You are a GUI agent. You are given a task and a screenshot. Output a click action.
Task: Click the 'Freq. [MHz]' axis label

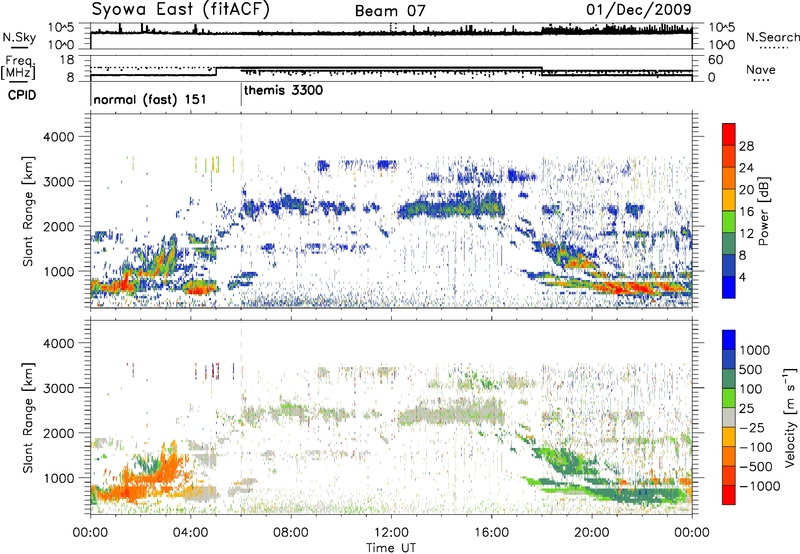point(19,69)
